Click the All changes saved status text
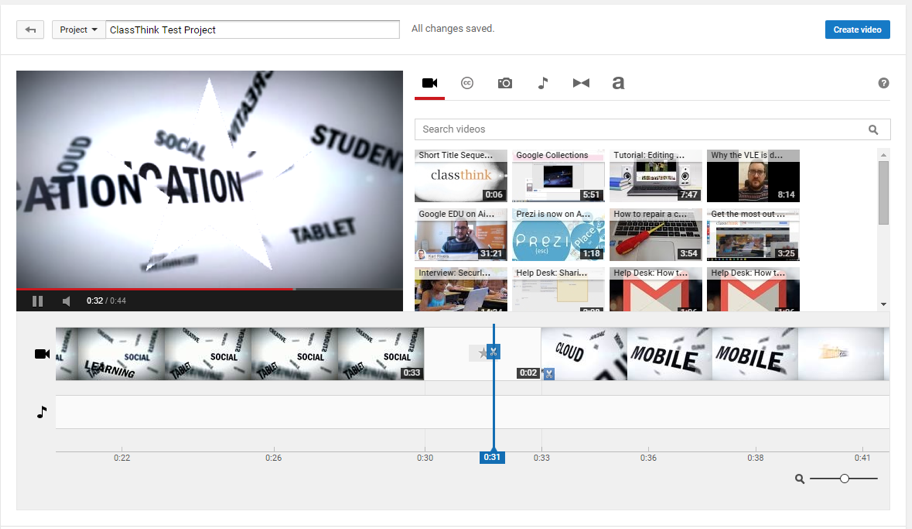The image size is (912, 529). [x=453, y=28]
